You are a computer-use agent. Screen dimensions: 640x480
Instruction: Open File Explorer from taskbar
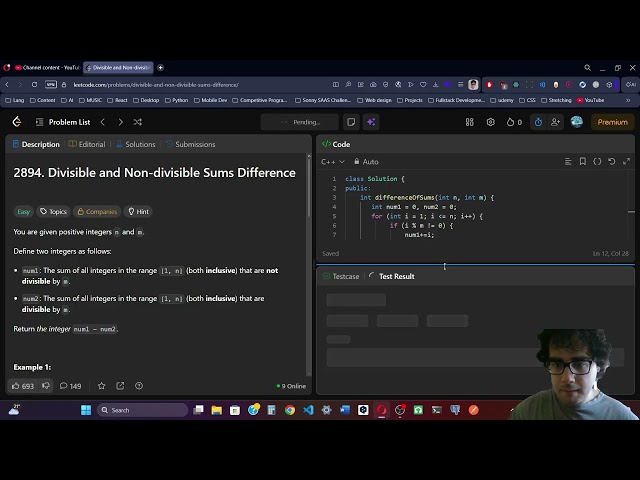pos(216,410)
